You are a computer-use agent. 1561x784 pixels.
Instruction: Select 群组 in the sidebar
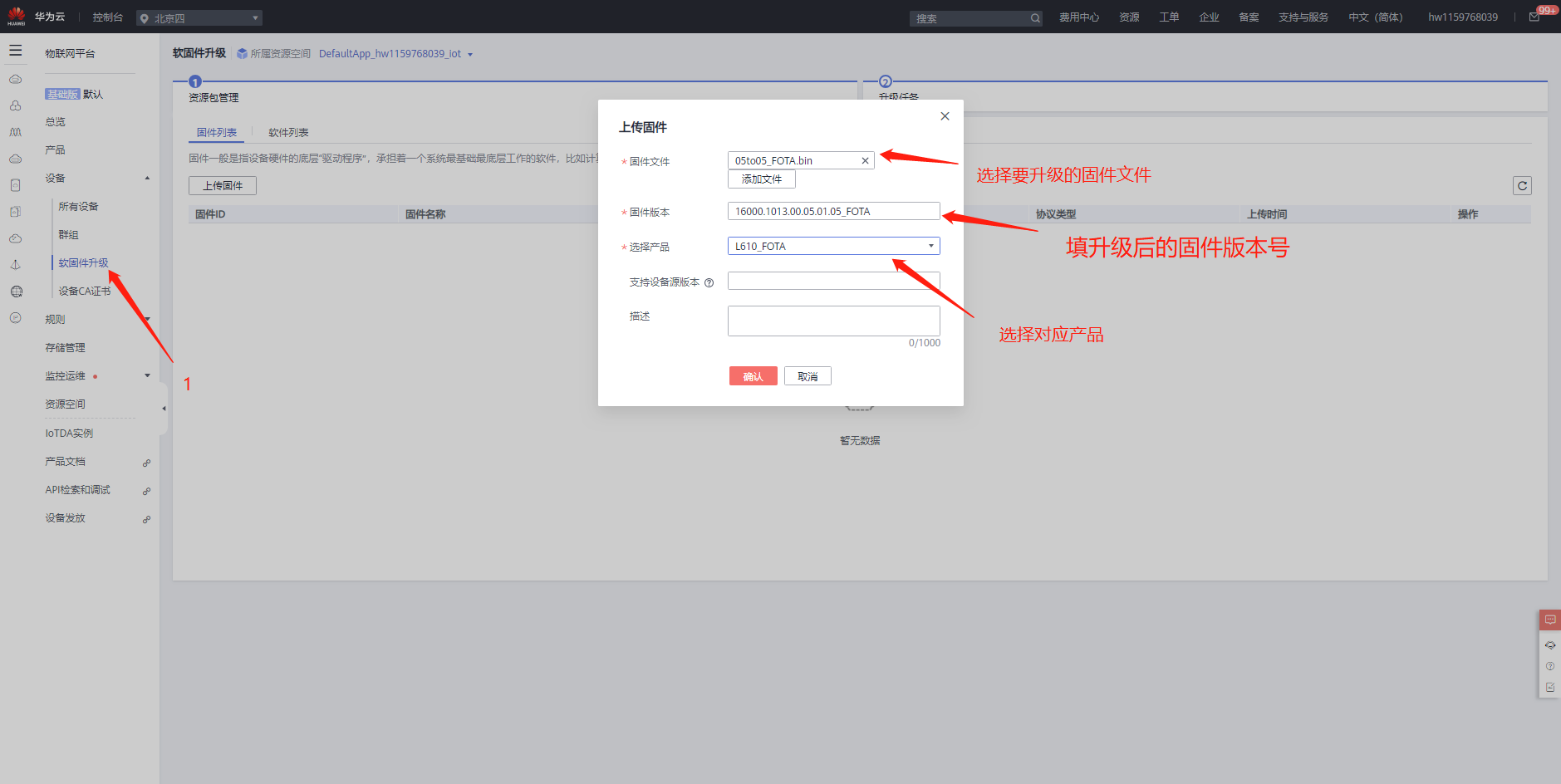coord(68,235)
